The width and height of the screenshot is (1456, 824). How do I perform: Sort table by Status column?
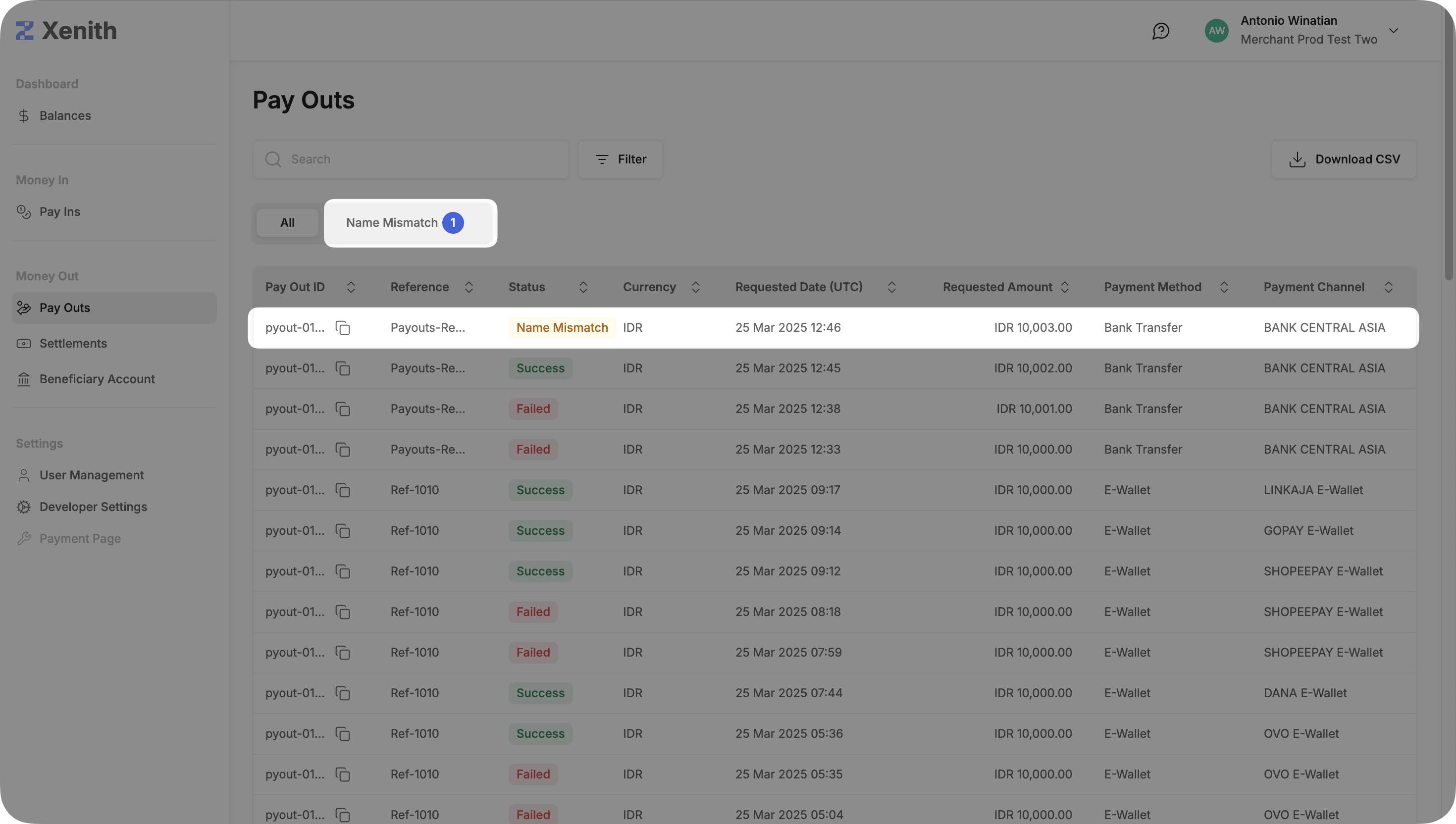point(583,287)
